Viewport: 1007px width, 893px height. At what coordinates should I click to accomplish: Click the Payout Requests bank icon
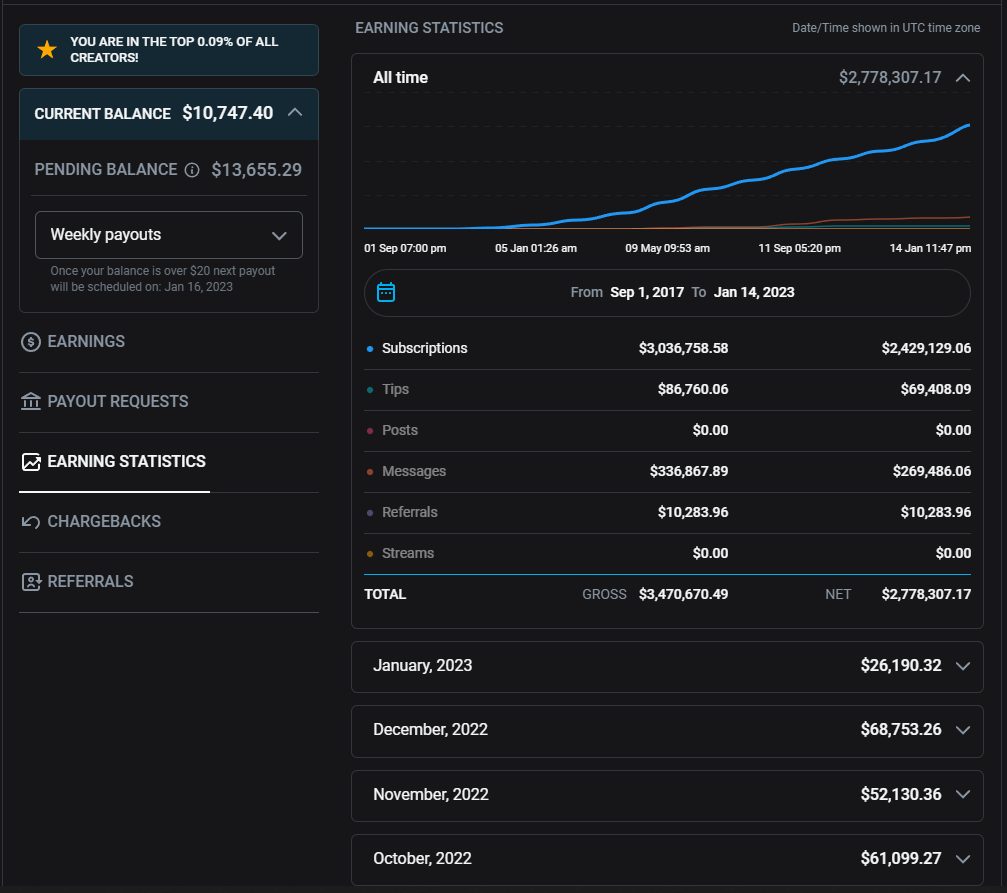tap(31, 402)
